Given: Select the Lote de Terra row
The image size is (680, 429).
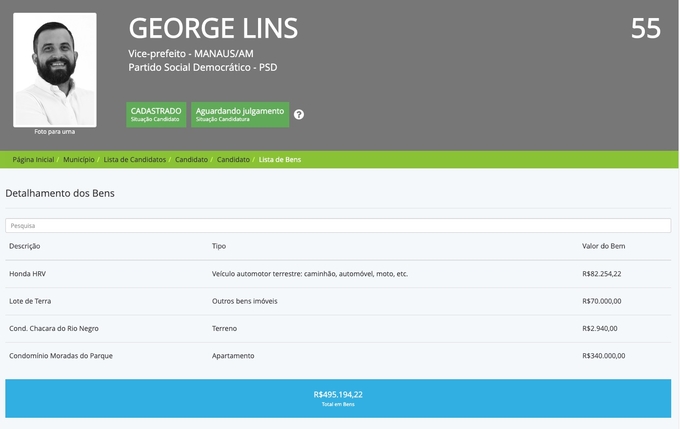Looking at the screenshot, I should 30,300.
